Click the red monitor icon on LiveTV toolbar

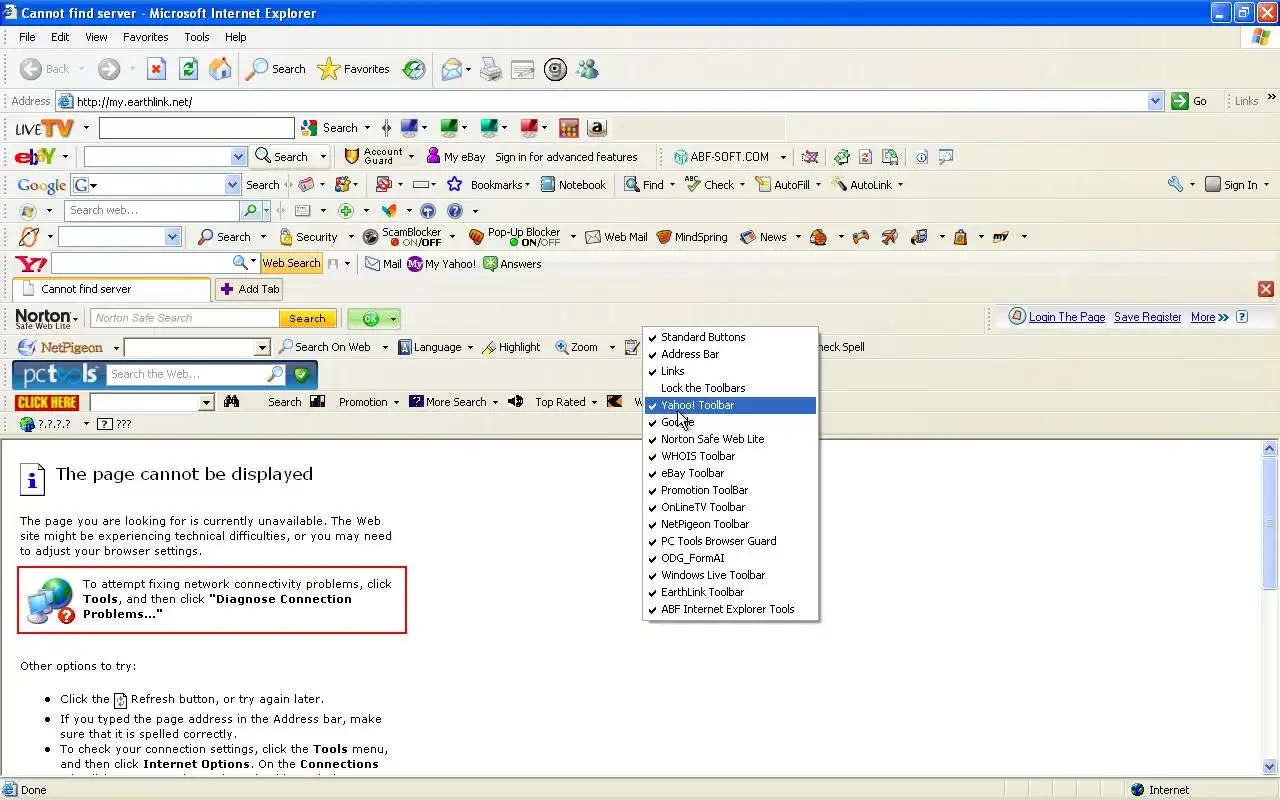(529, 128)
